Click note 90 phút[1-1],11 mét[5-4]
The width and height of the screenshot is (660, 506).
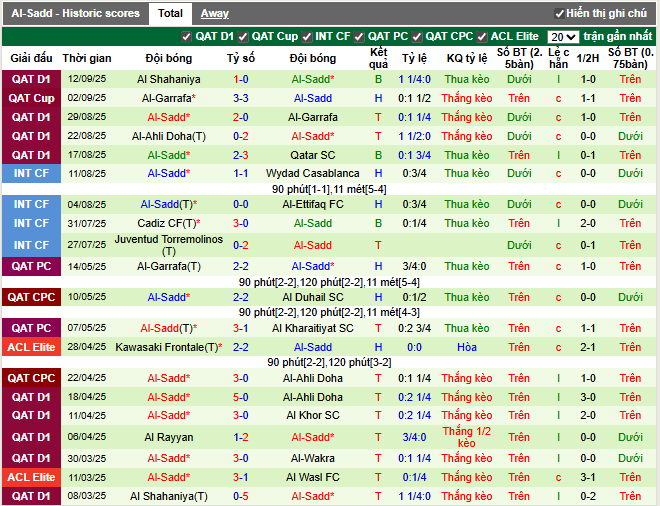[x=329, y=189]
